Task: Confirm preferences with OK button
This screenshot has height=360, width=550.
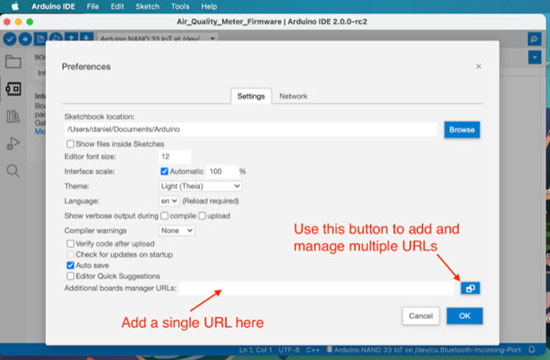Action: click(464, 316)
